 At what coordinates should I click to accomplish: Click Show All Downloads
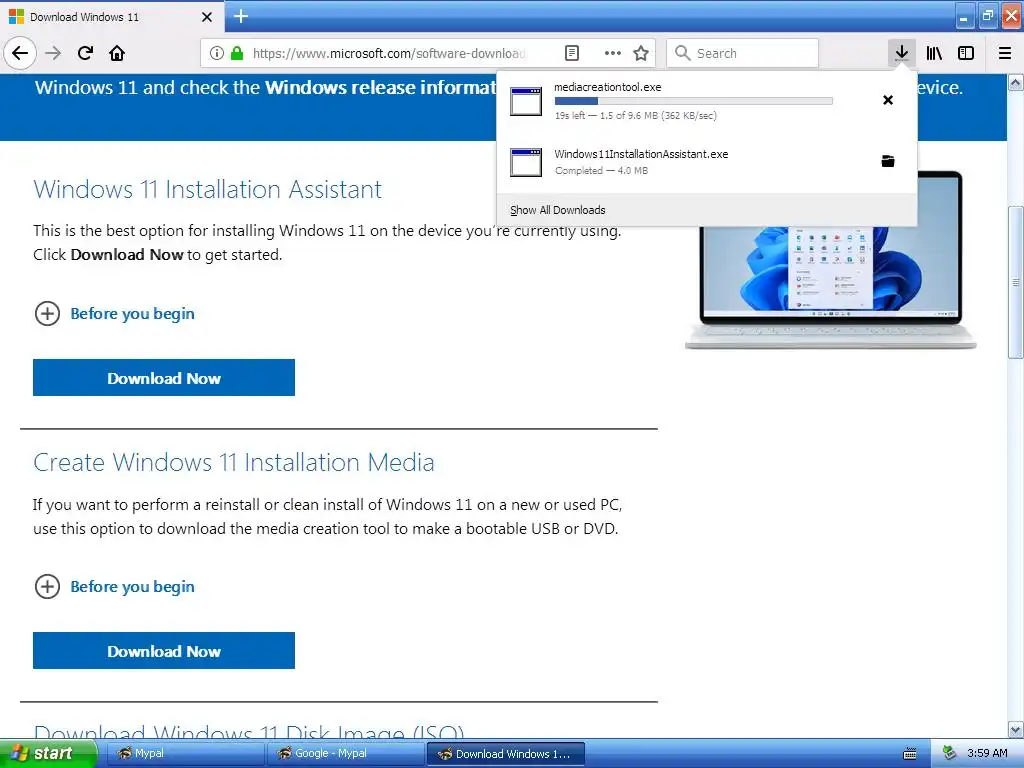[x=558, y=210]
